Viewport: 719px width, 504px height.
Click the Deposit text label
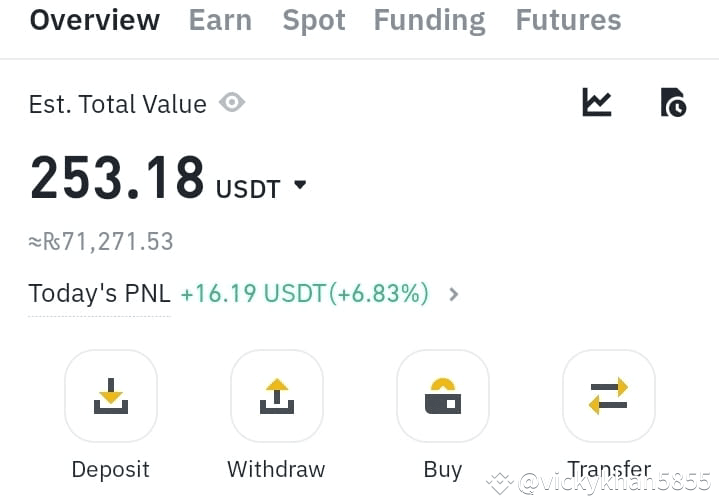coord(111,470)
